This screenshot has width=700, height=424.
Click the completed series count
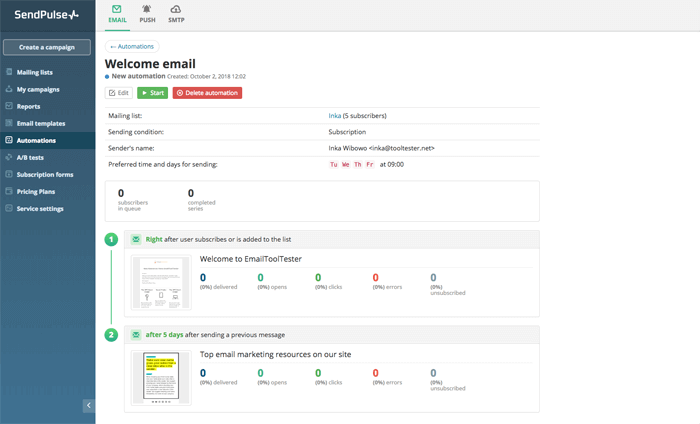tap(191, 193)
